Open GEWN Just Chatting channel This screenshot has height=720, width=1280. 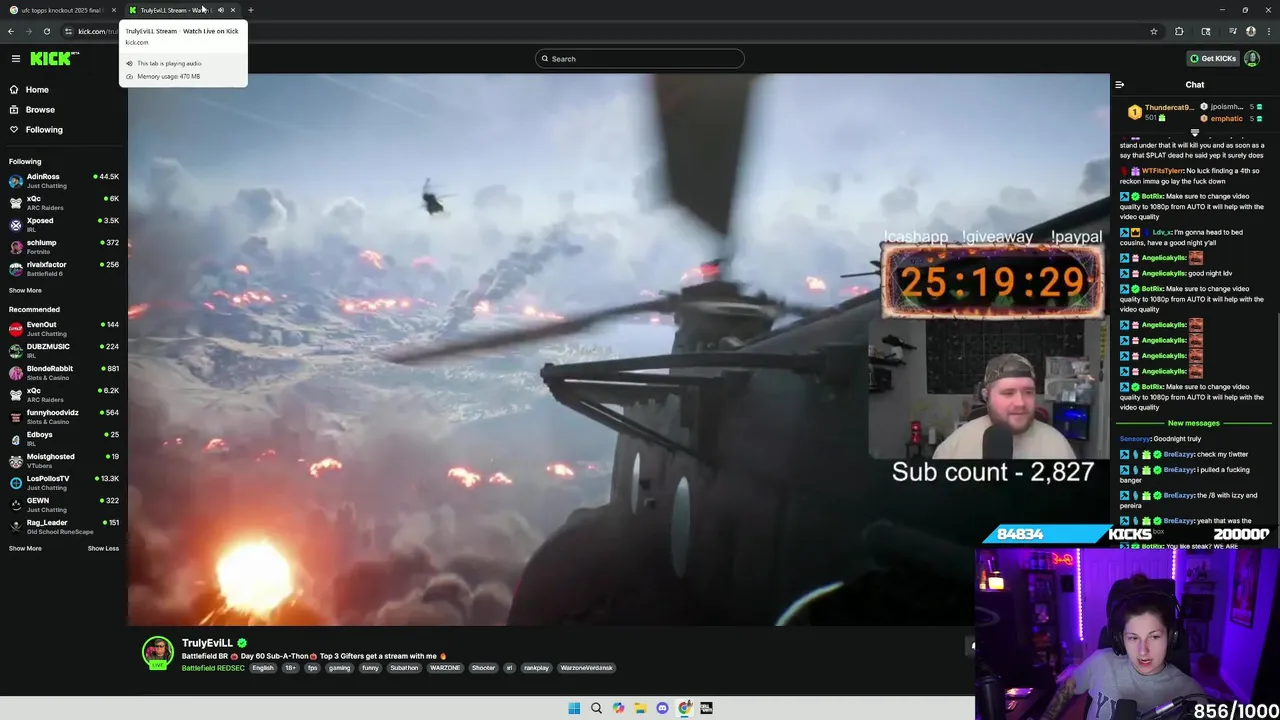coord(64,505)
